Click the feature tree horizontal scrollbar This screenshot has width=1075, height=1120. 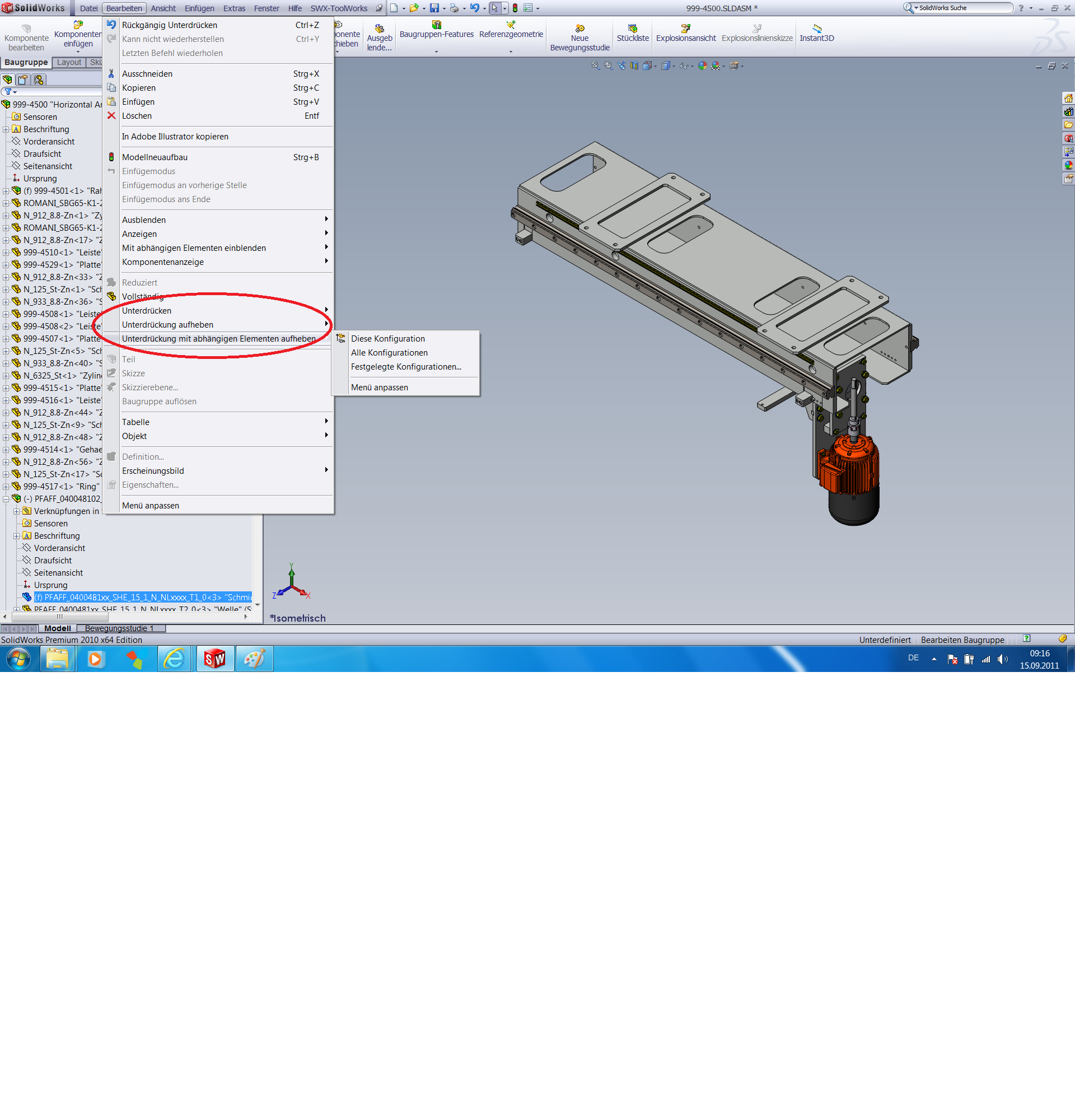coord(60,617)
